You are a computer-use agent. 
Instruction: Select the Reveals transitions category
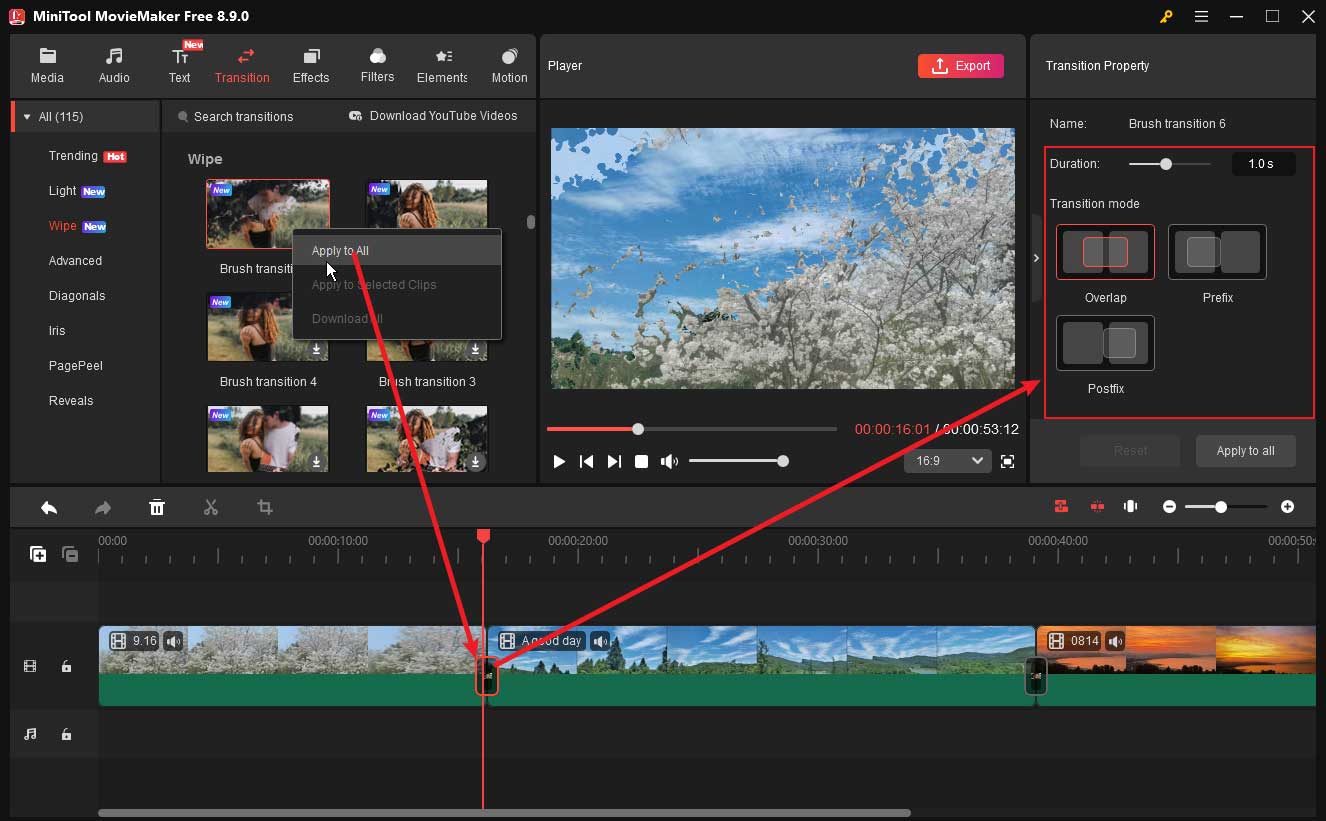coord(71,401)
